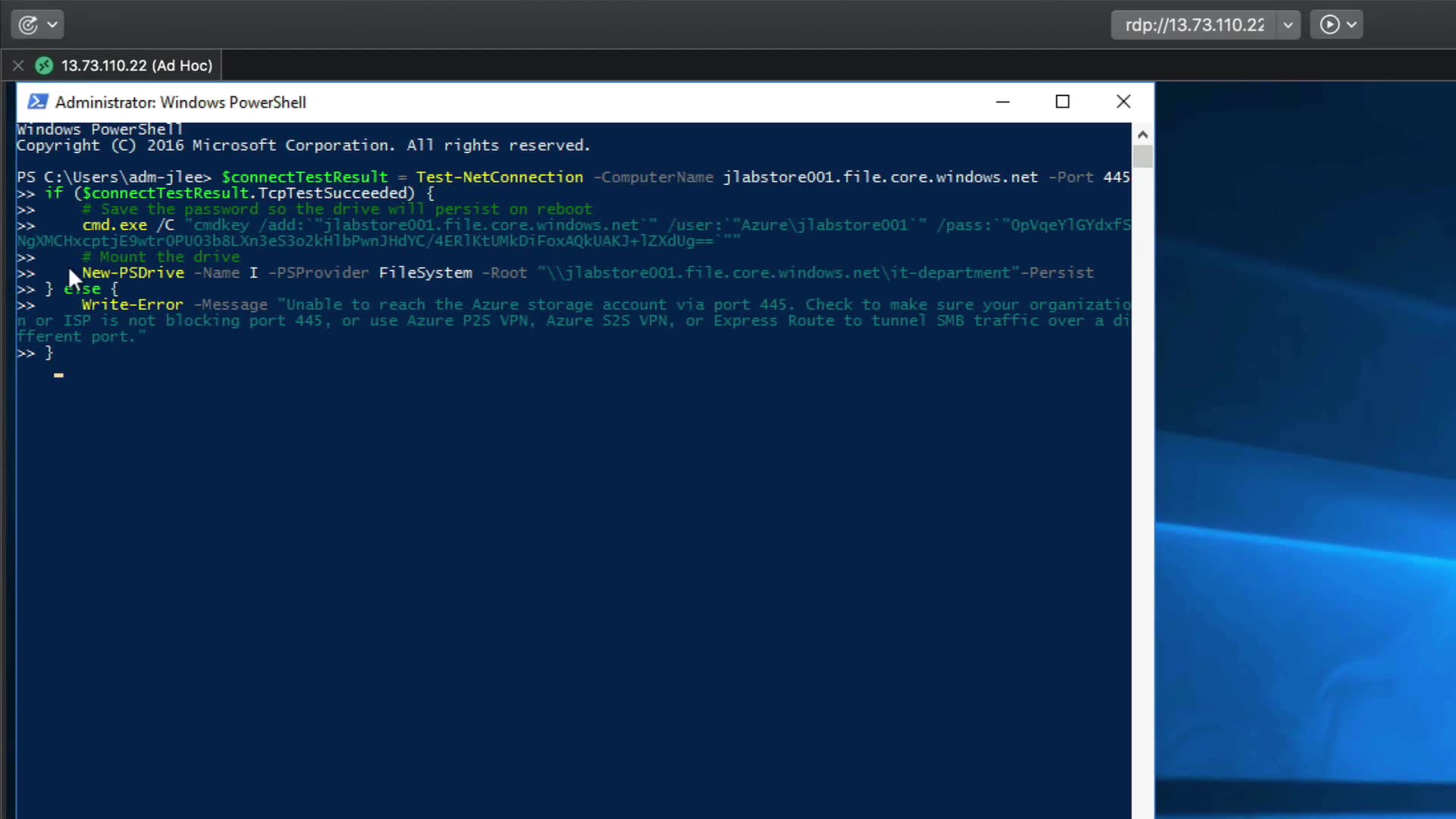Viewport: 1456px width, 819px height.
Task: Open the PowerShell system menu icon
Action: tap(37, 102)
